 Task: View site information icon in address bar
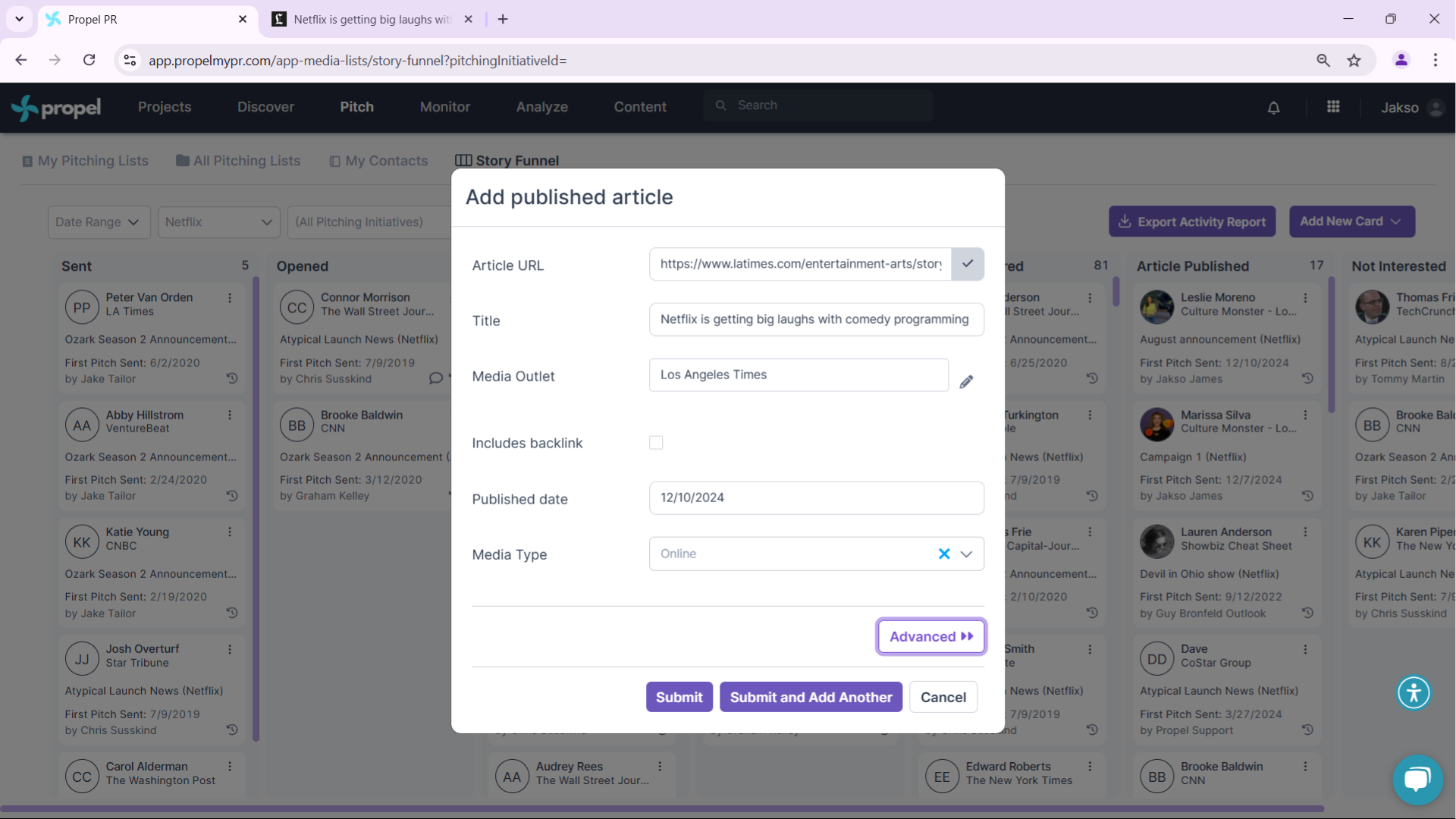pos(130,60)
